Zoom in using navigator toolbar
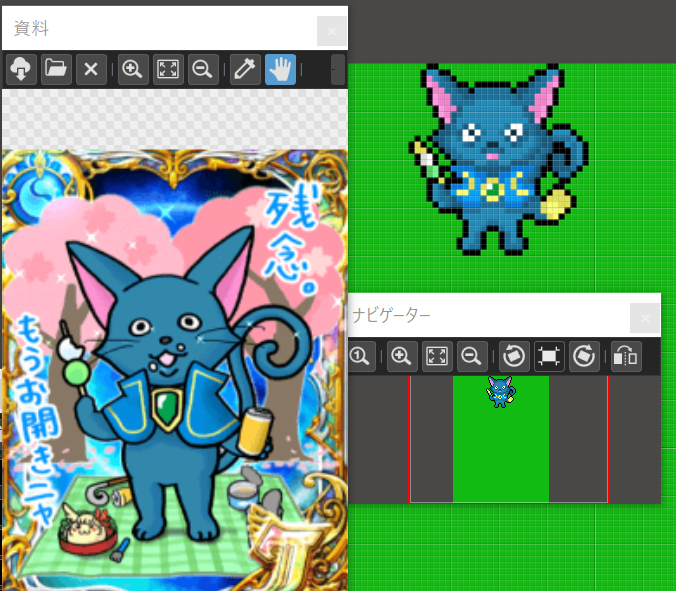 [401, 356]
